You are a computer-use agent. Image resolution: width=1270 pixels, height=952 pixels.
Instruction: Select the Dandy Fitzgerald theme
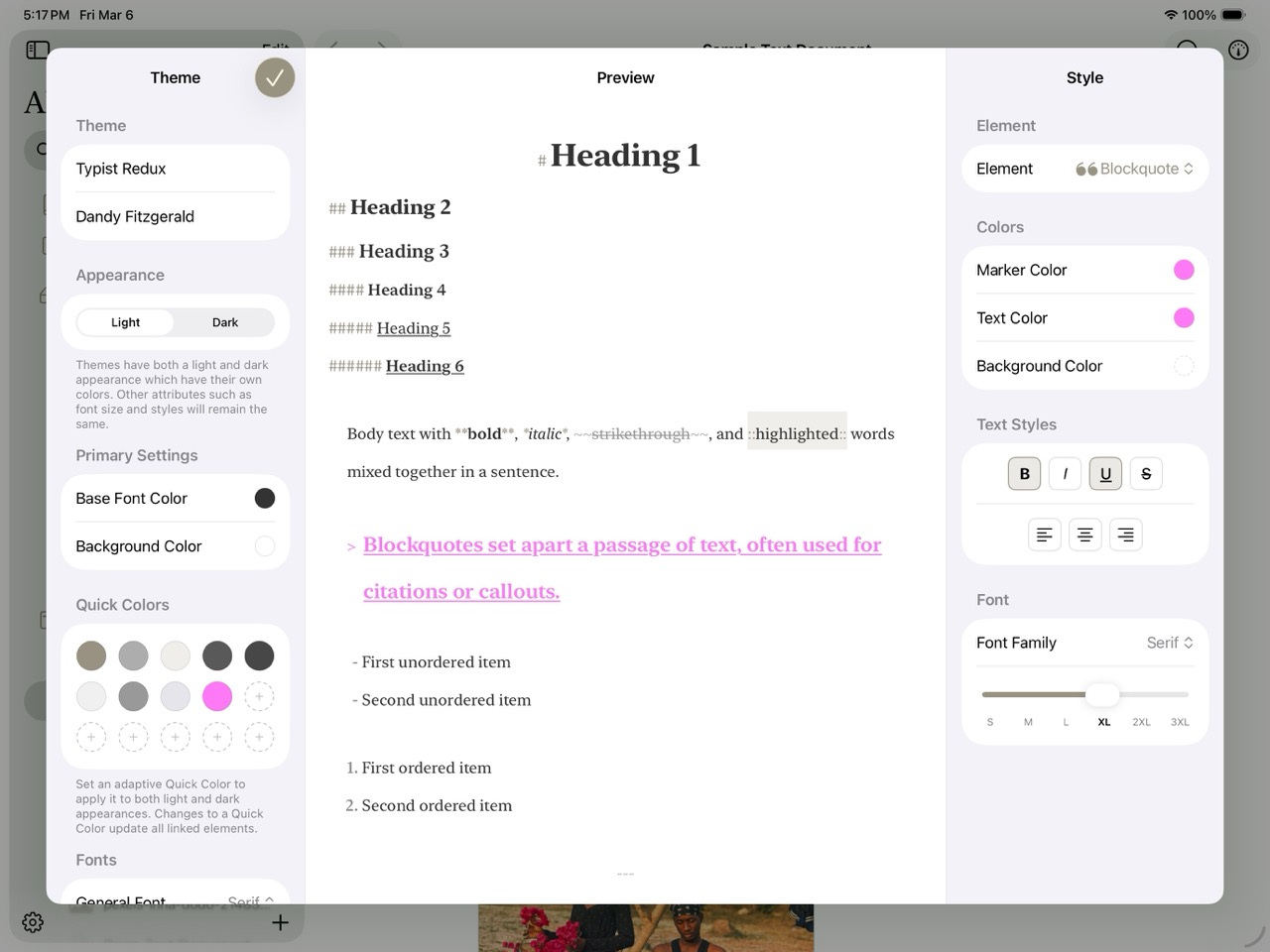click(x=135, y=216)
